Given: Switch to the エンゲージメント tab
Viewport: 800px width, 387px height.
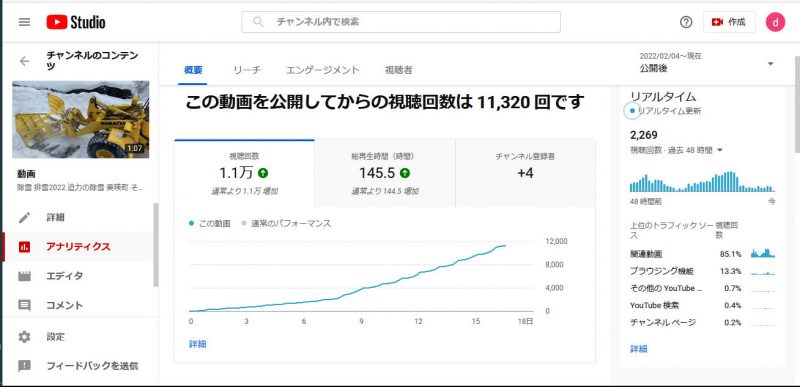Looking at the screenshot, I should (x=322, y=70).
